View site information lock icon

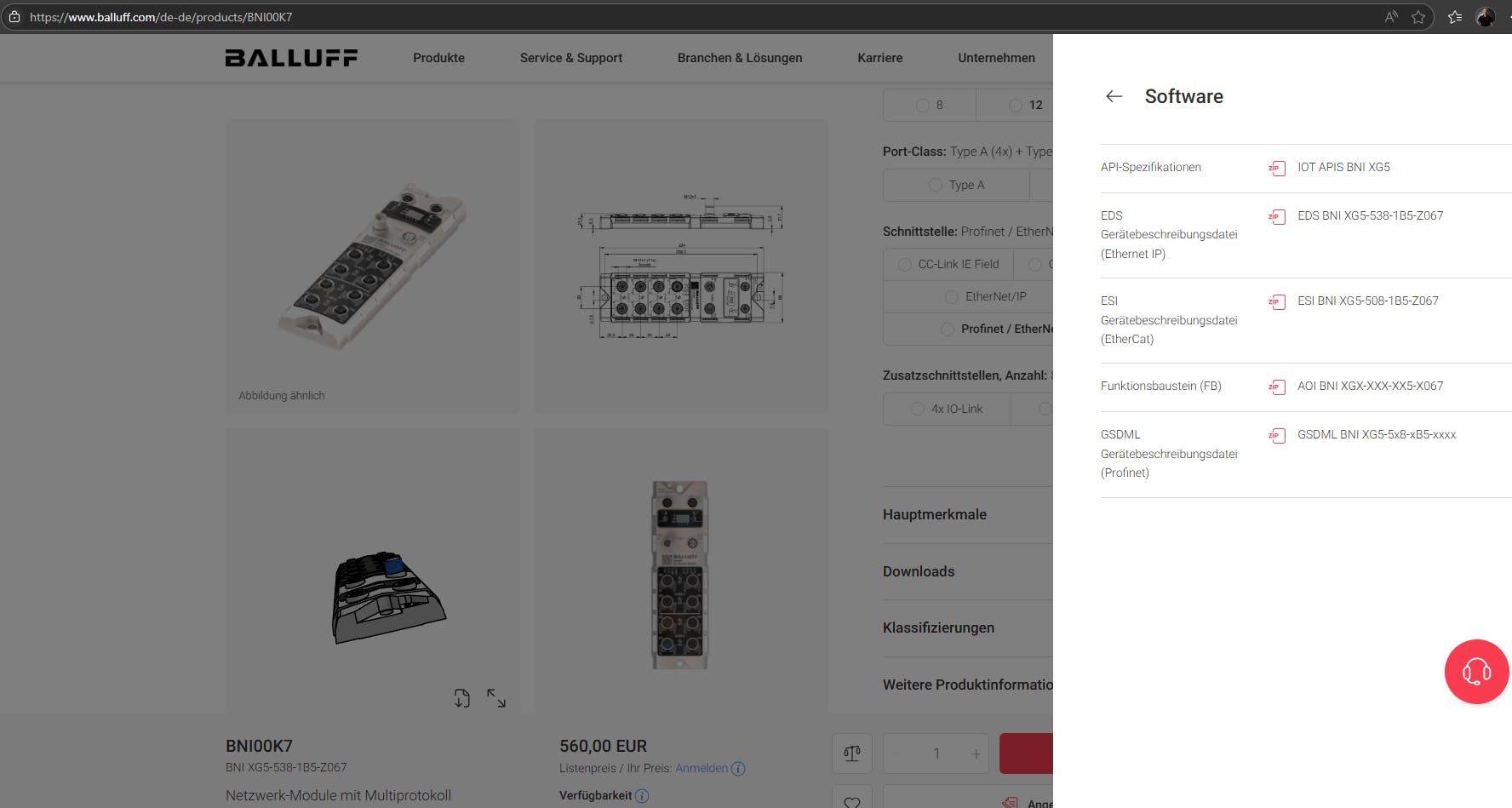[x=14, y=17]
